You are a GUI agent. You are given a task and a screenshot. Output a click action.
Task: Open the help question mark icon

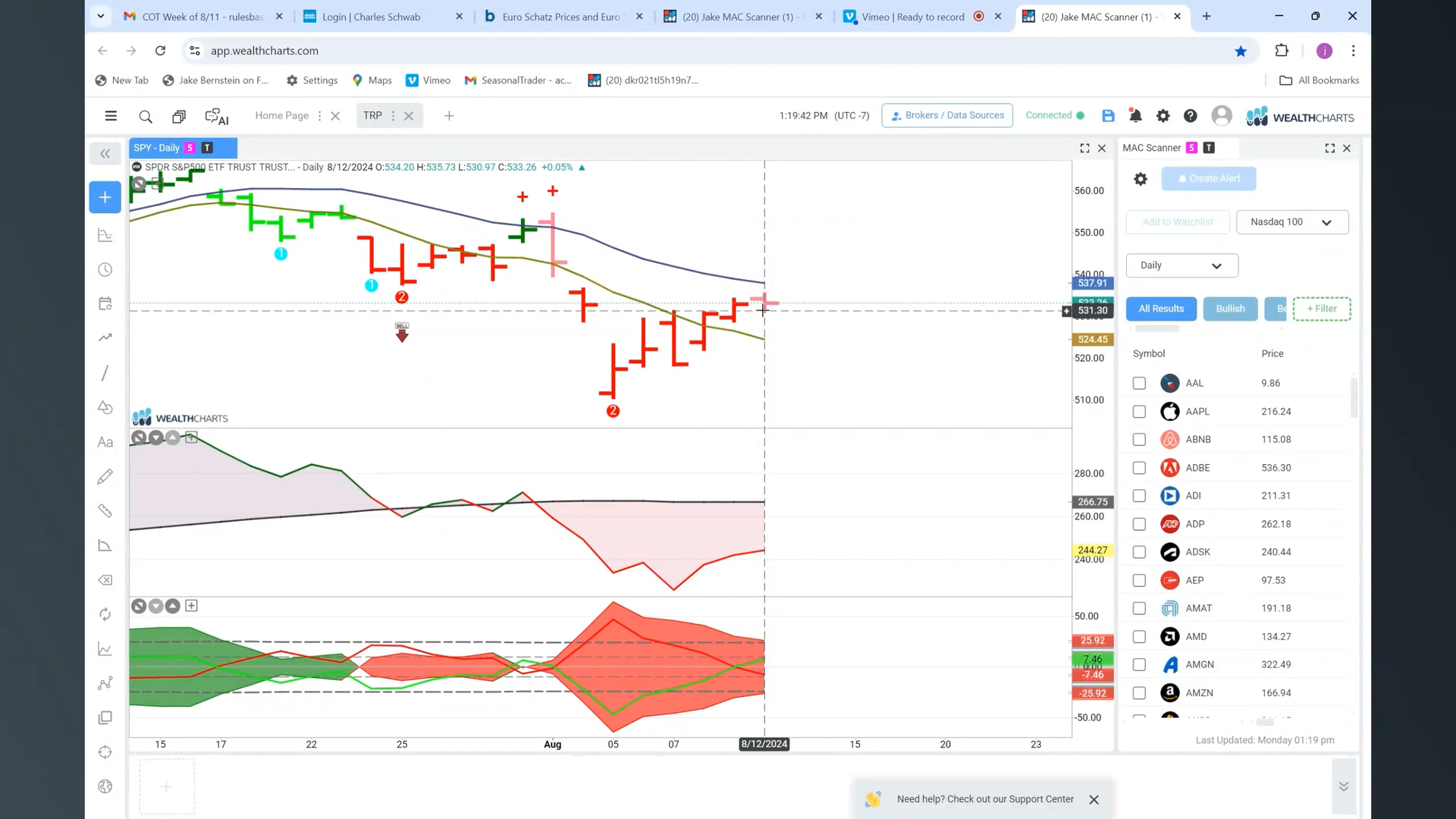[1191, 116]
